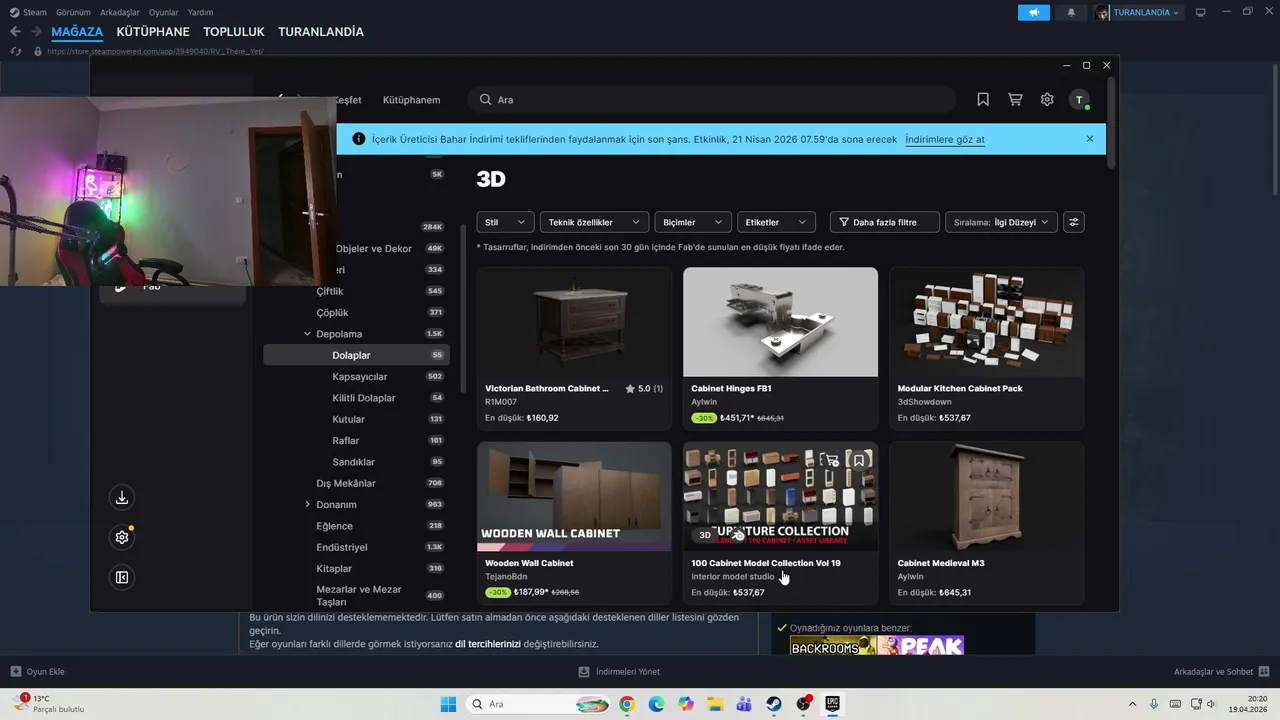The width and height of the screenshot is (1280, 720).
Task: Reload the Steam store page
Action: tap(15, 51)
